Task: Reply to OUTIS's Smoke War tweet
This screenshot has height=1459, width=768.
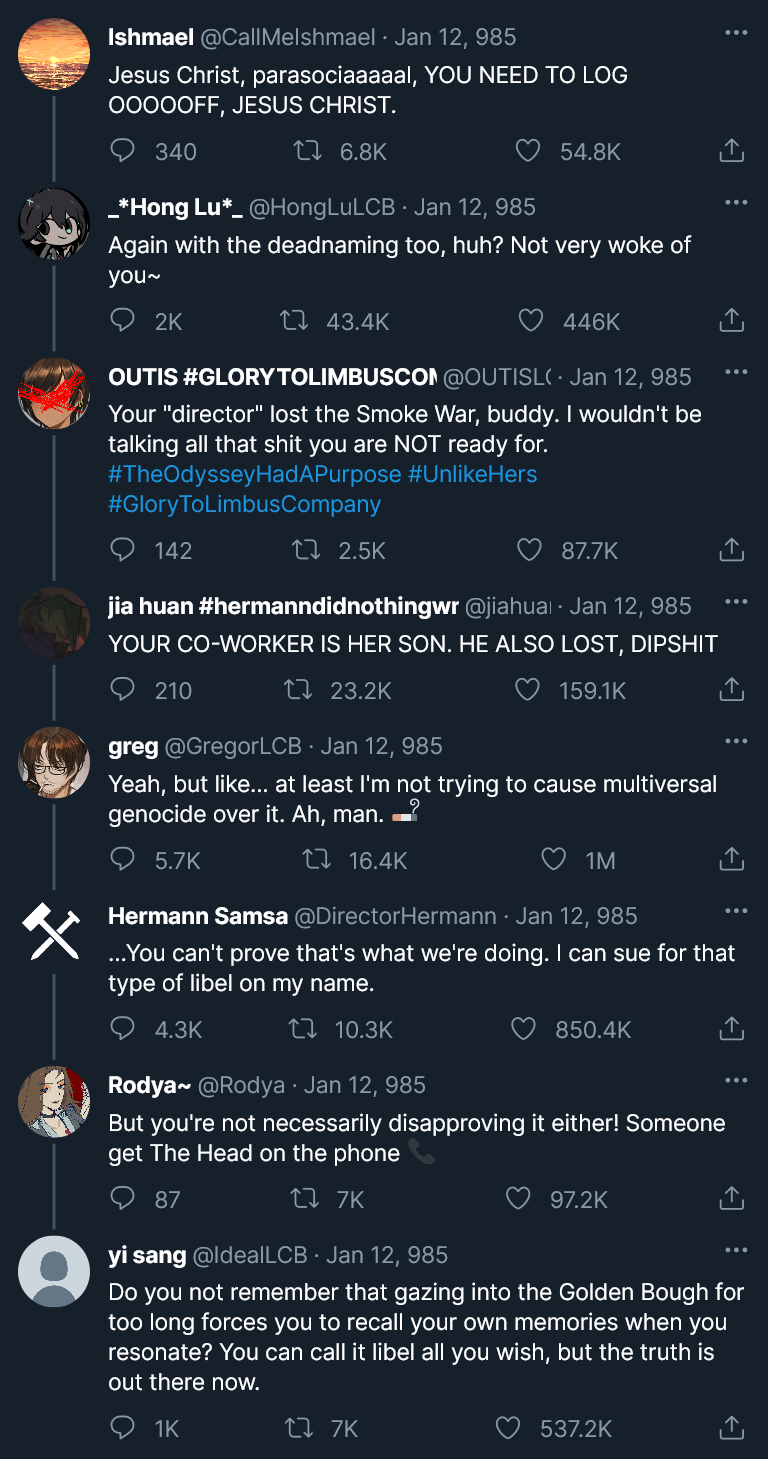Action: [x=122, y=550]
